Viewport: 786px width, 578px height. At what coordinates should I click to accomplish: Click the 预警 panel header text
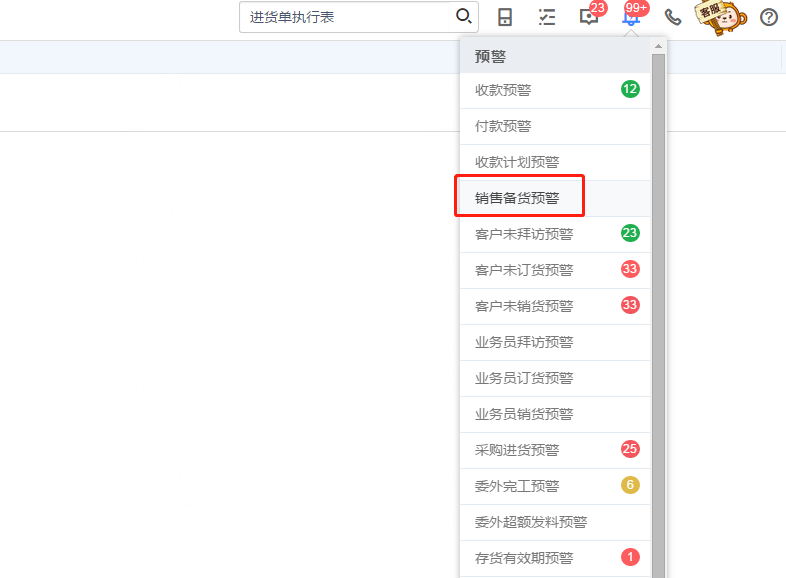pos(490,56)
